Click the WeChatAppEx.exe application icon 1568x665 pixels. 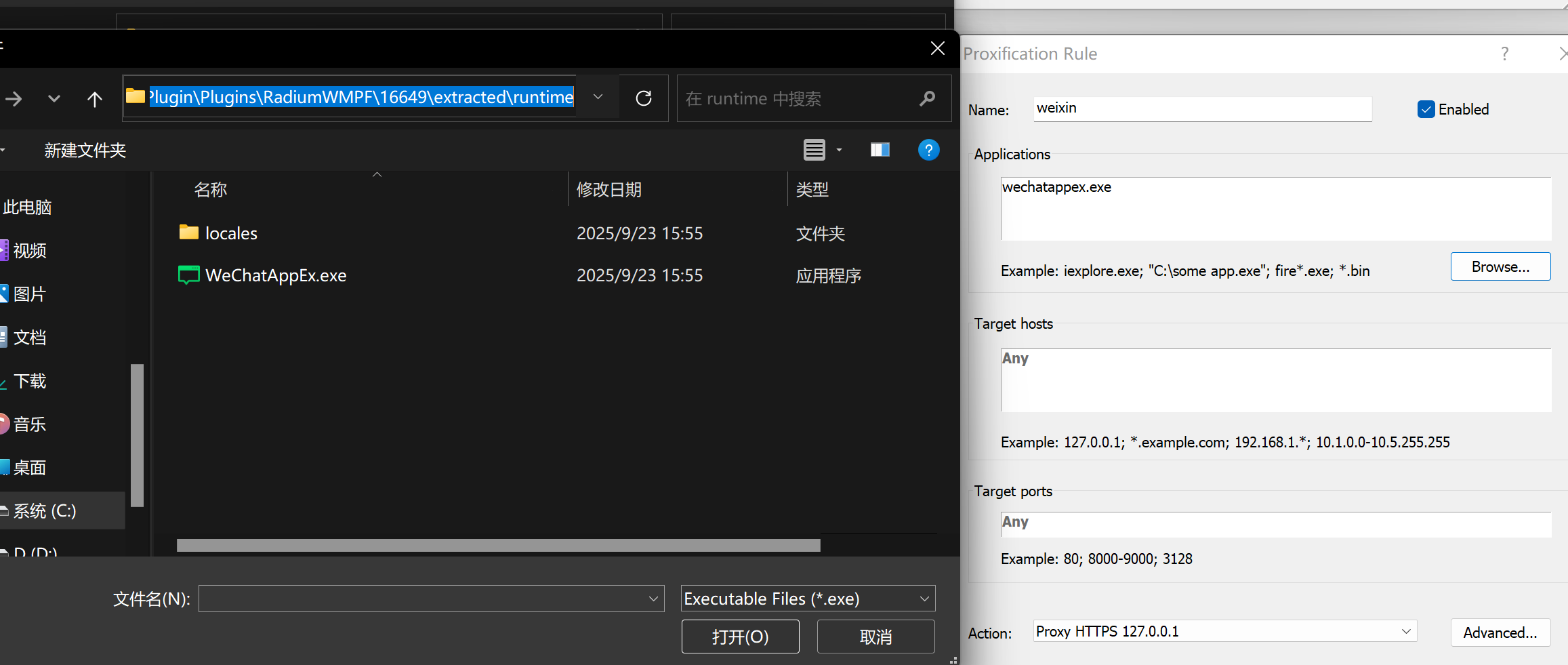[x=188, y=275]
